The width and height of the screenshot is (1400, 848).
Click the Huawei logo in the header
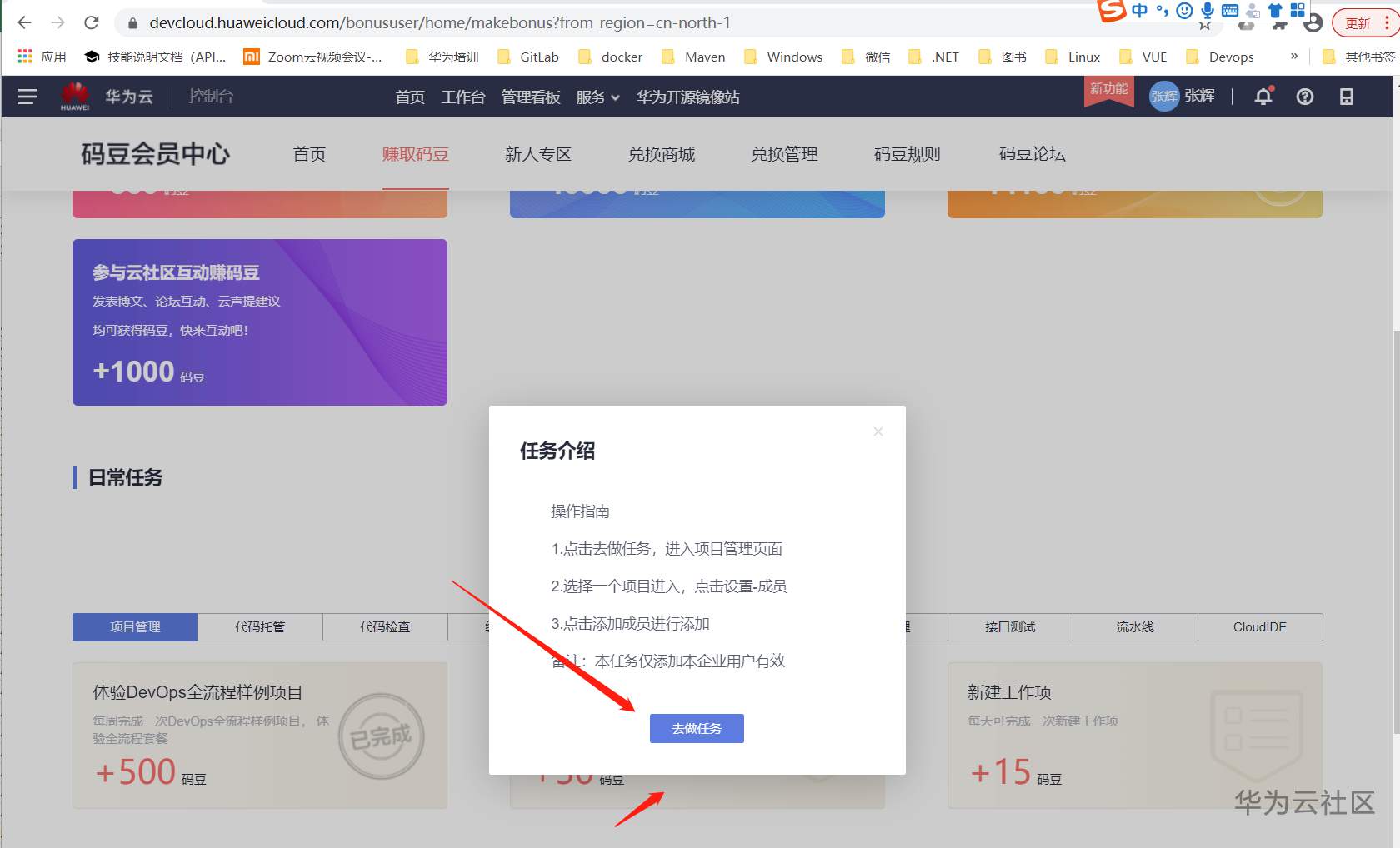(x=75, y=96)
